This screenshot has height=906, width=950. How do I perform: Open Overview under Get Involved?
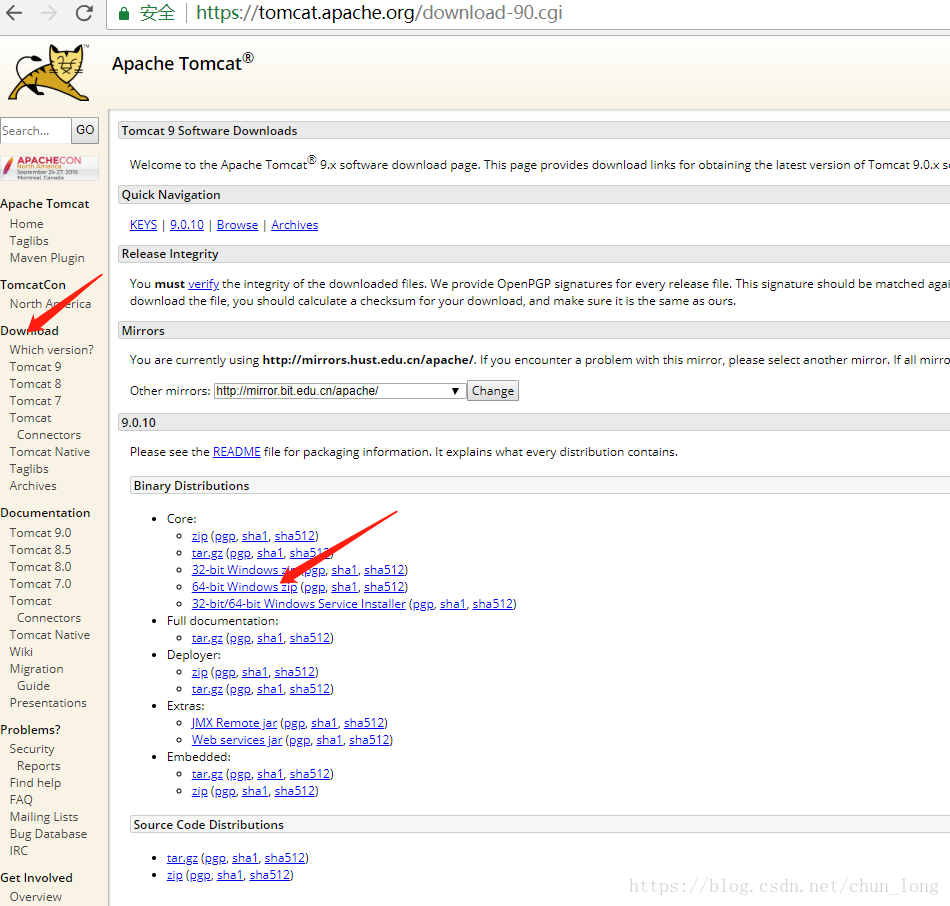pyautogui.click(x=36, y=897)
